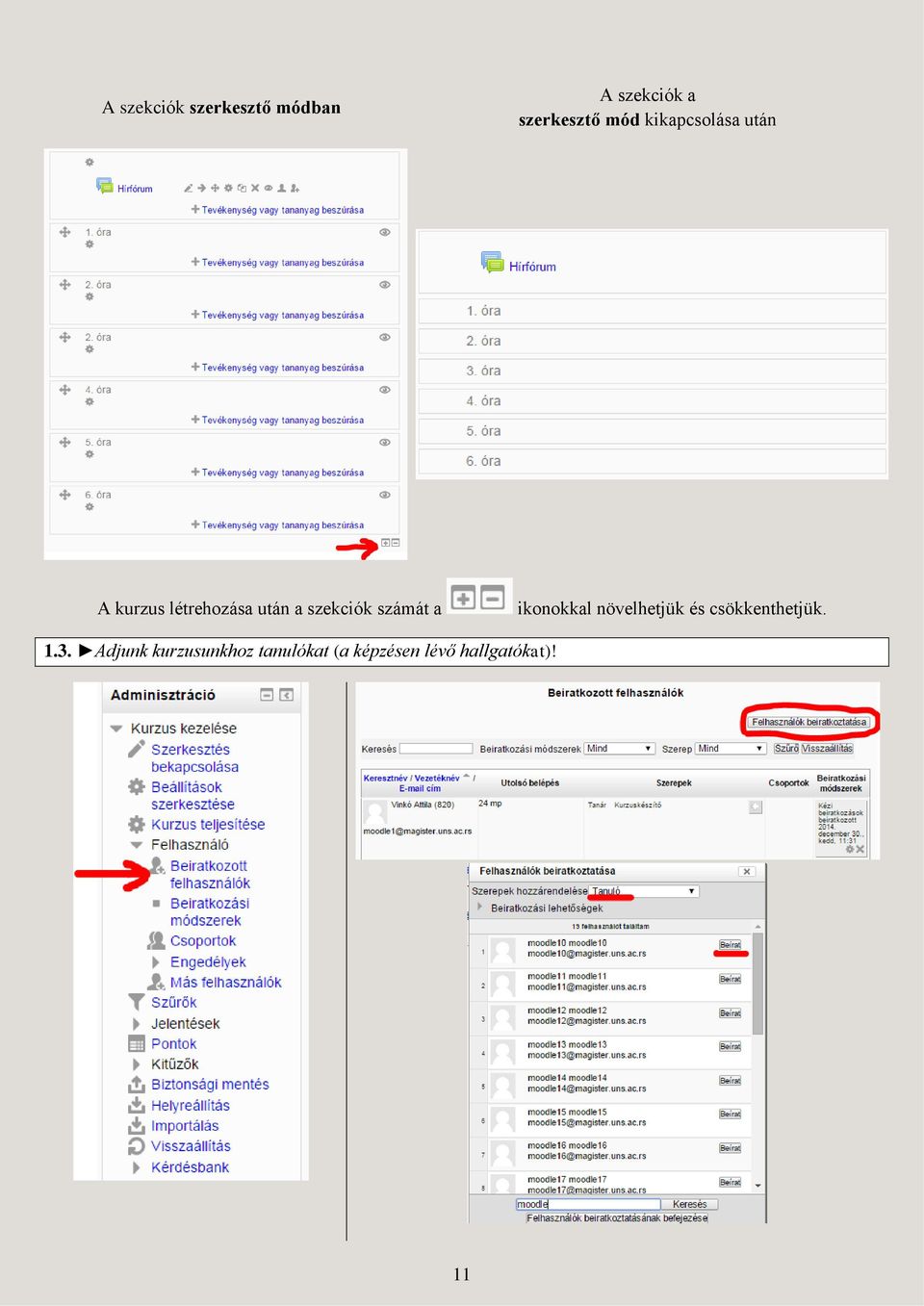
Task: Toggle the eye visibility icon of 6. óra
Action: coord(385,495)
